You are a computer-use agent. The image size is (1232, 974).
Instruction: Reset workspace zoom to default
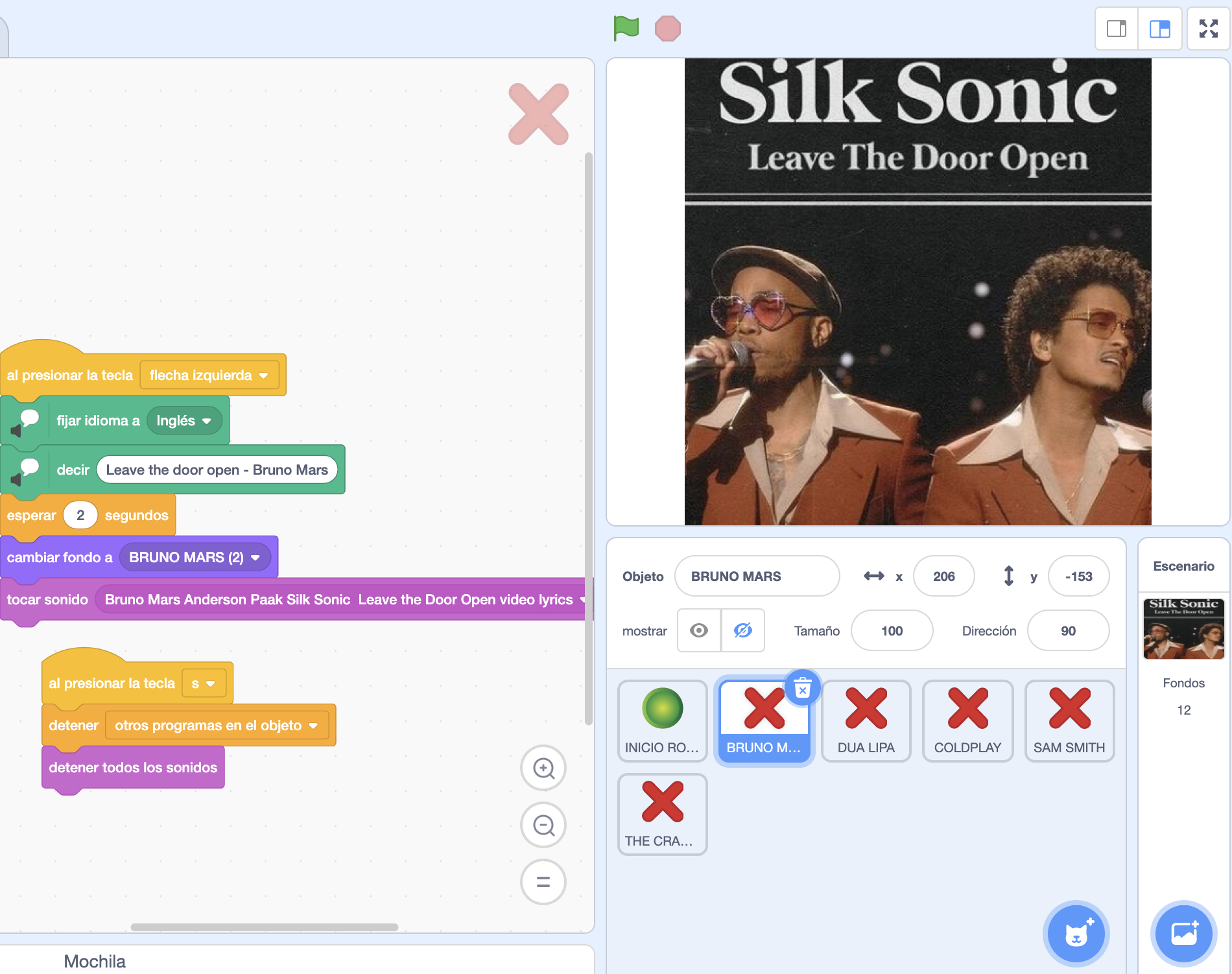[543, 882]
